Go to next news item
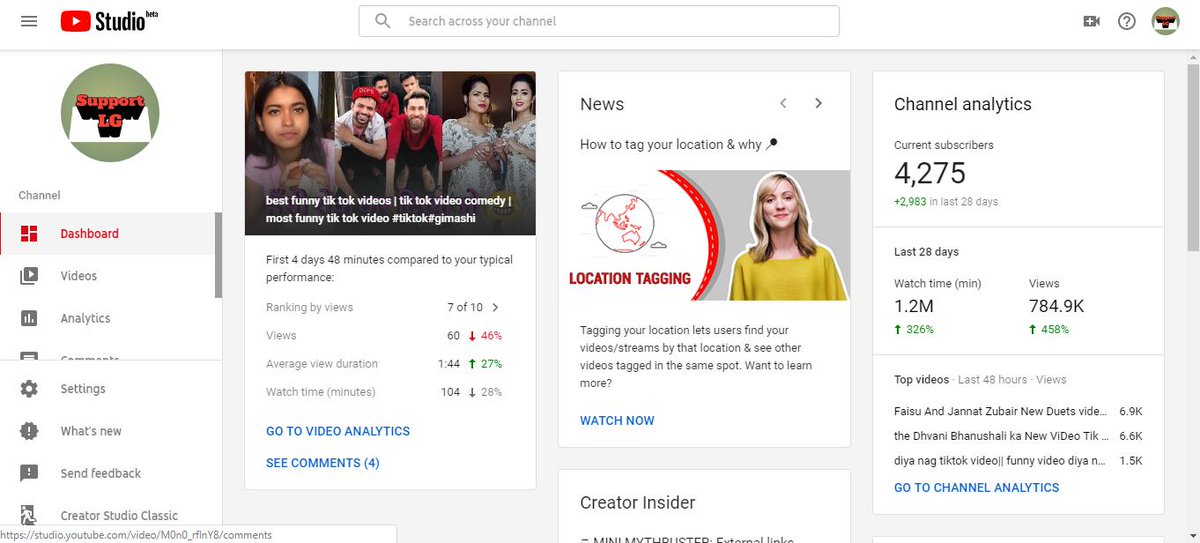Screen dimensions: 1200x543 (818, 103)
